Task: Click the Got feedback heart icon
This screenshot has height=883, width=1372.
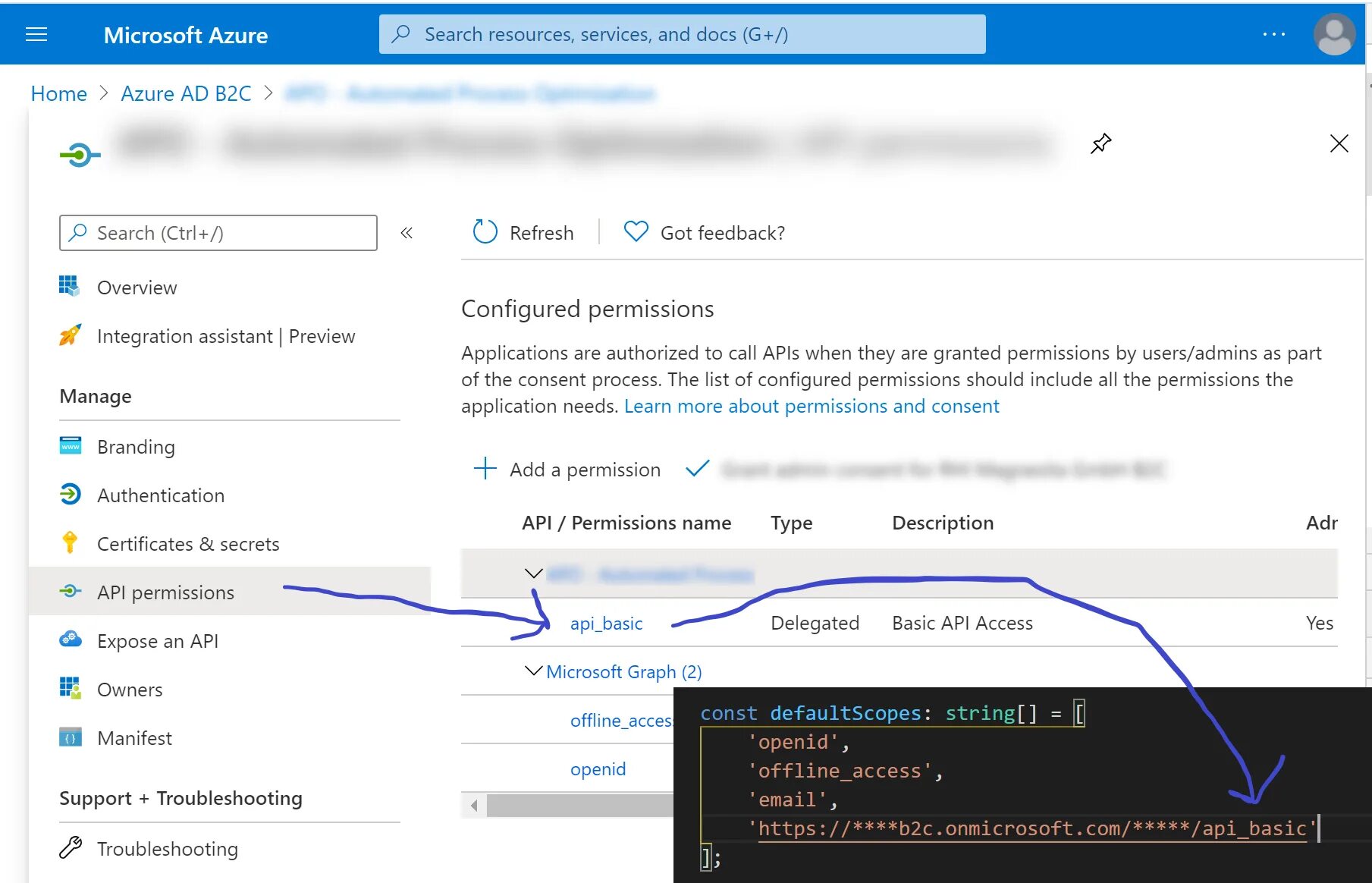Action: coord(636,231)
